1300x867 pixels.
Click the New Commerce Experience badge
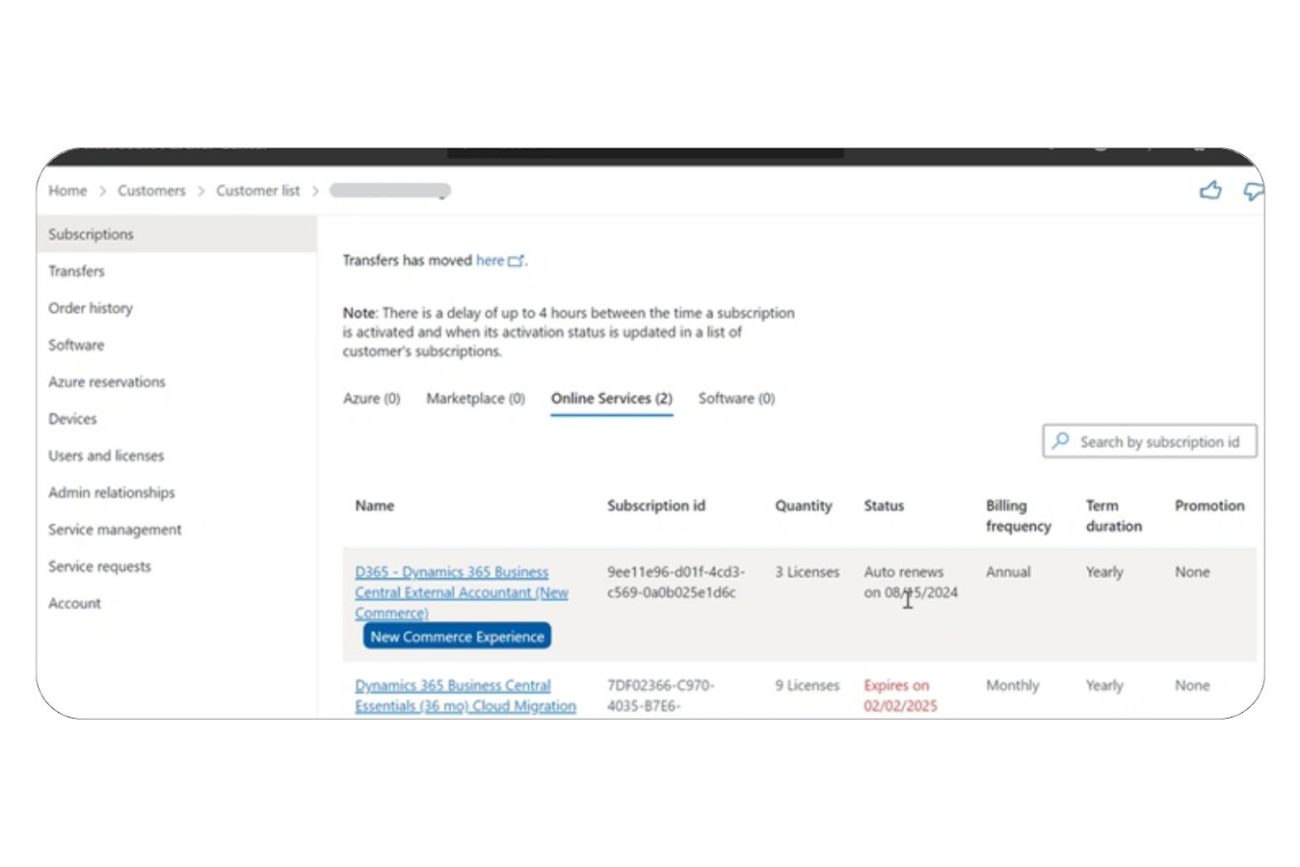coord(457,636)
